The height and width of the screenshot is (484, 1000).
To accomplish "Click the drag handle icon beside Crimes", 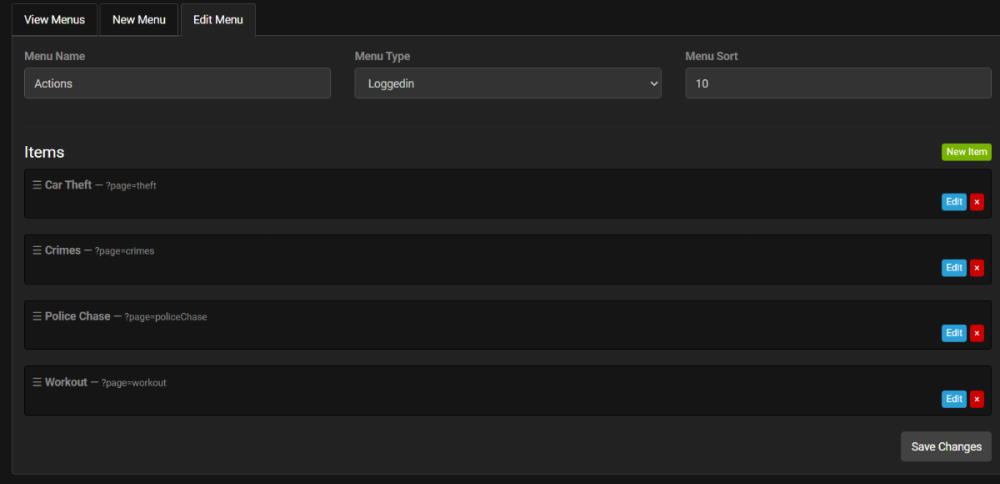I will tap(37, 251).
